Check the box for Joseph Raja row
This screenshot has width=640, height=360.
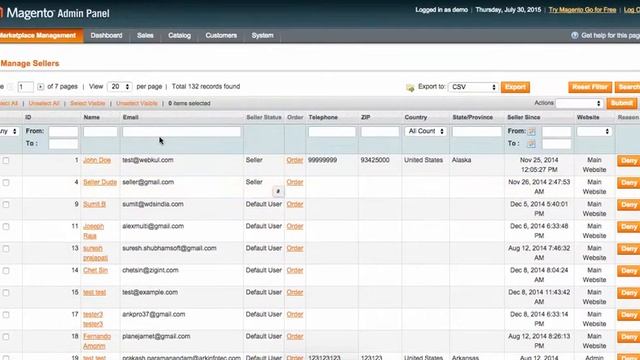tap(6, 227)
